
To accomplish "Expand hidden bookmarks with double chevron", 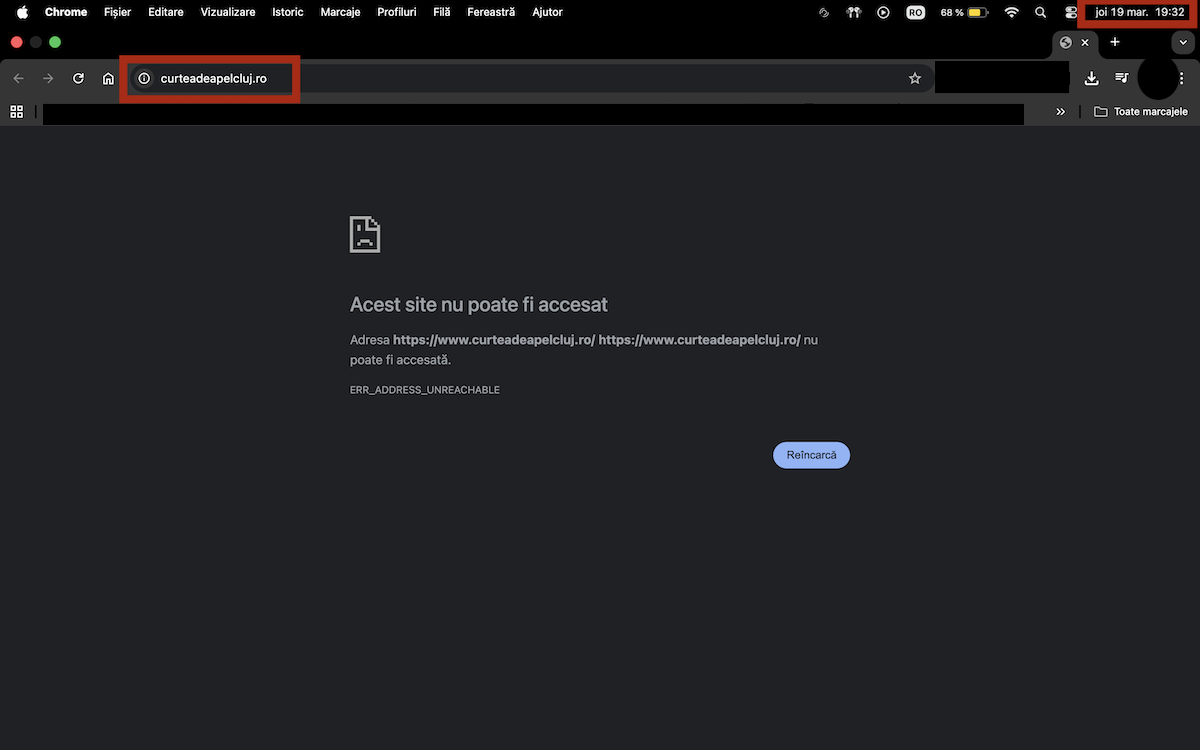I will click(x=1060, y=112).
